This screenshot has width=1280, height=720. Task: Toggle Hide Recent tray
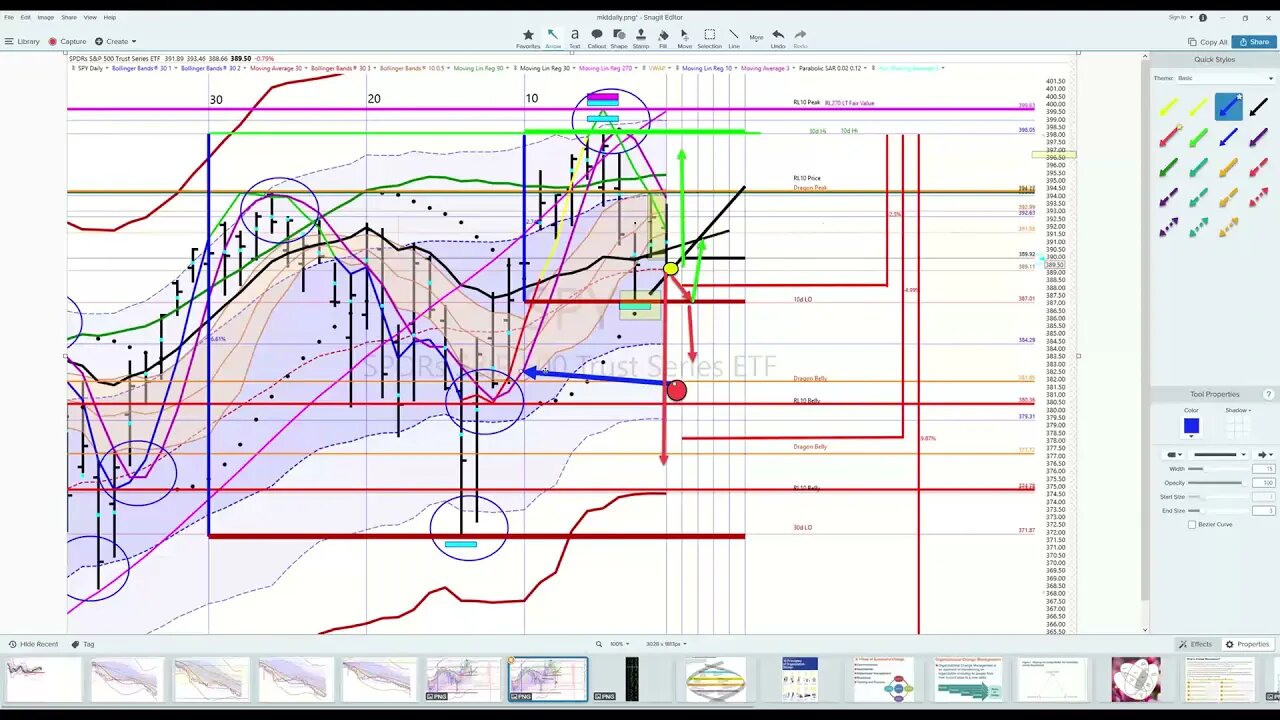click(33, 644)
